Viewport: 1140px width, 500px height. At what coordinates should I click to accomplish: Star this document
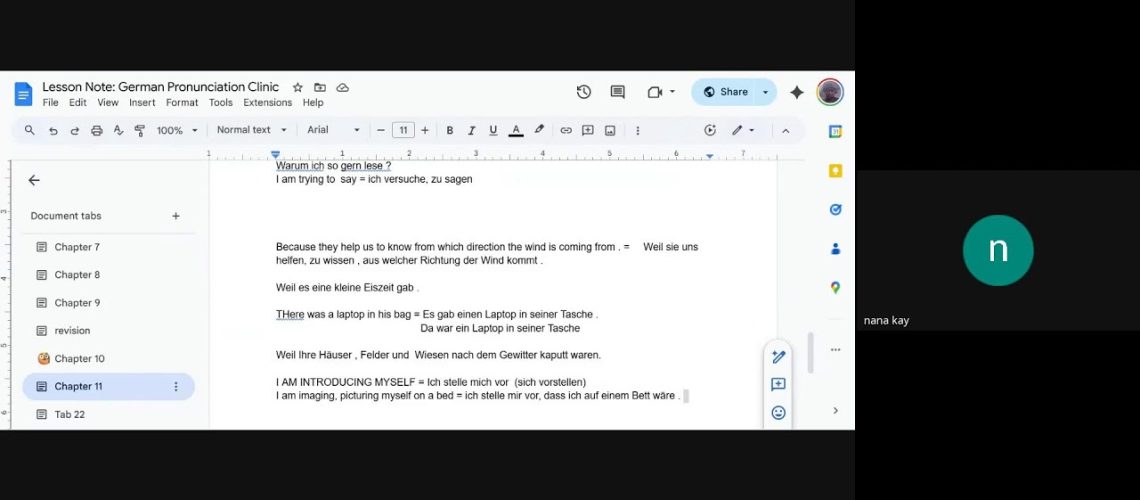[x=297, y=88]
